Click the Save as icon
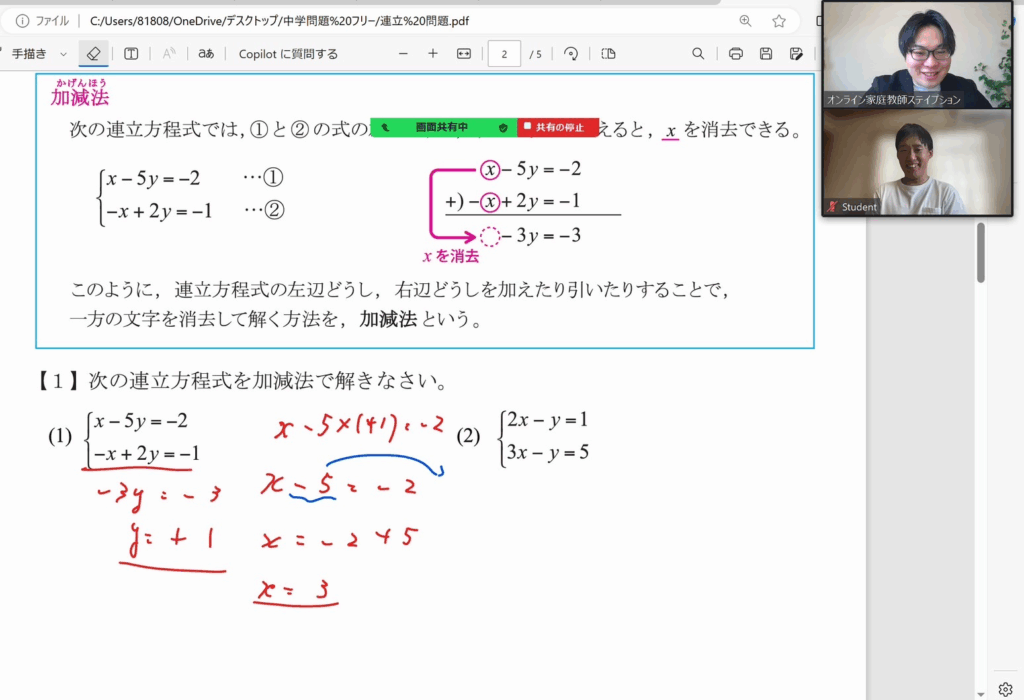This screenshot has height=700, width=1024. point(796,54)
